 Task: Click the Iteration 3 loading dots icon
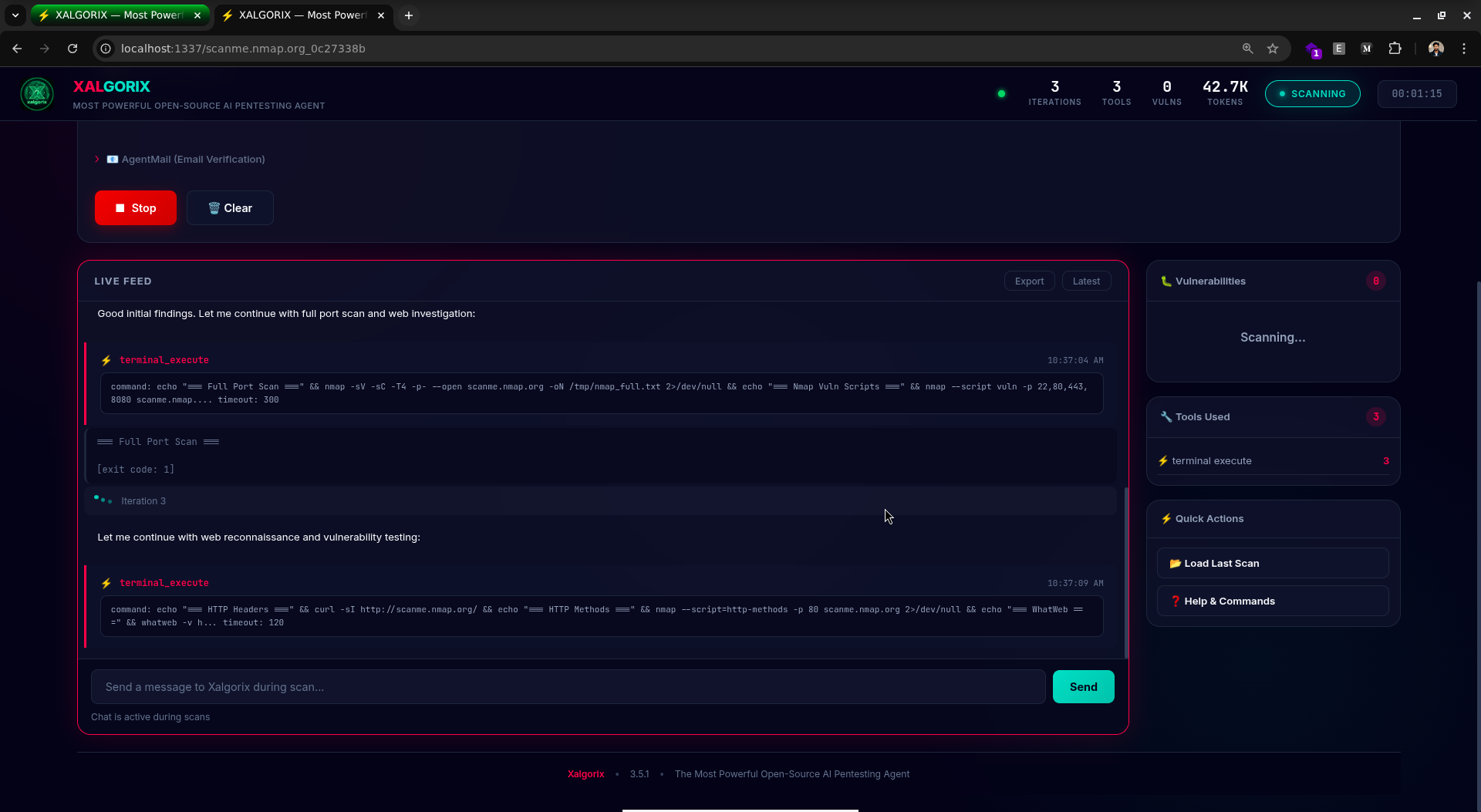tap(103, 500)
